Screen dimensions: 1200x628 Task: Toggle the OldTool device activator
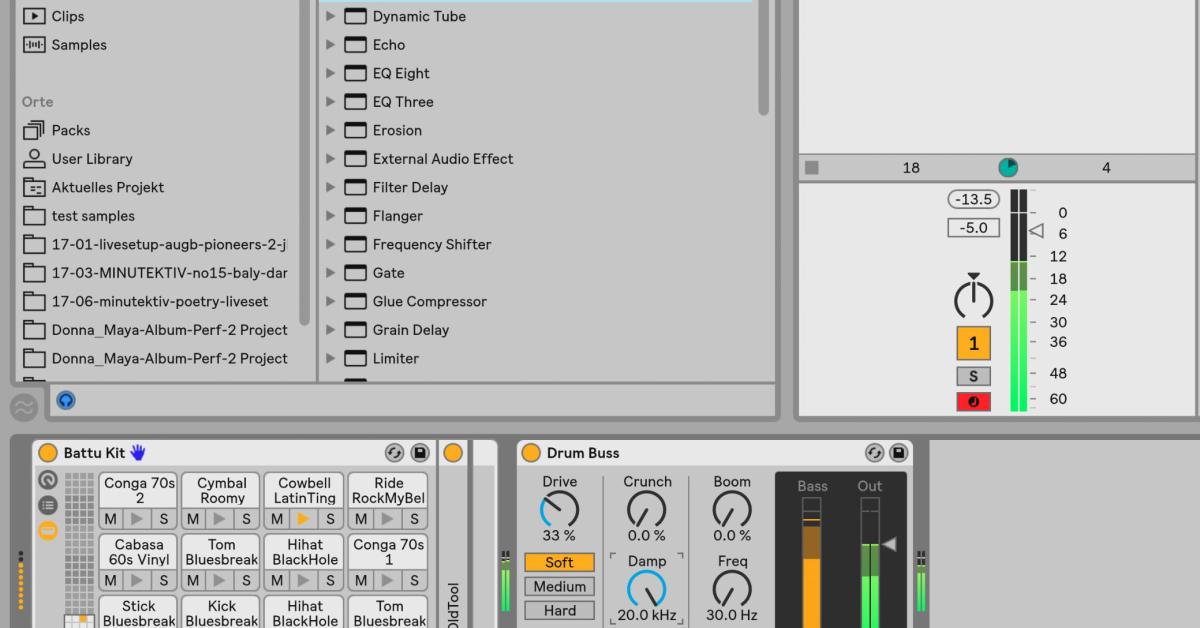click(453, 453)
